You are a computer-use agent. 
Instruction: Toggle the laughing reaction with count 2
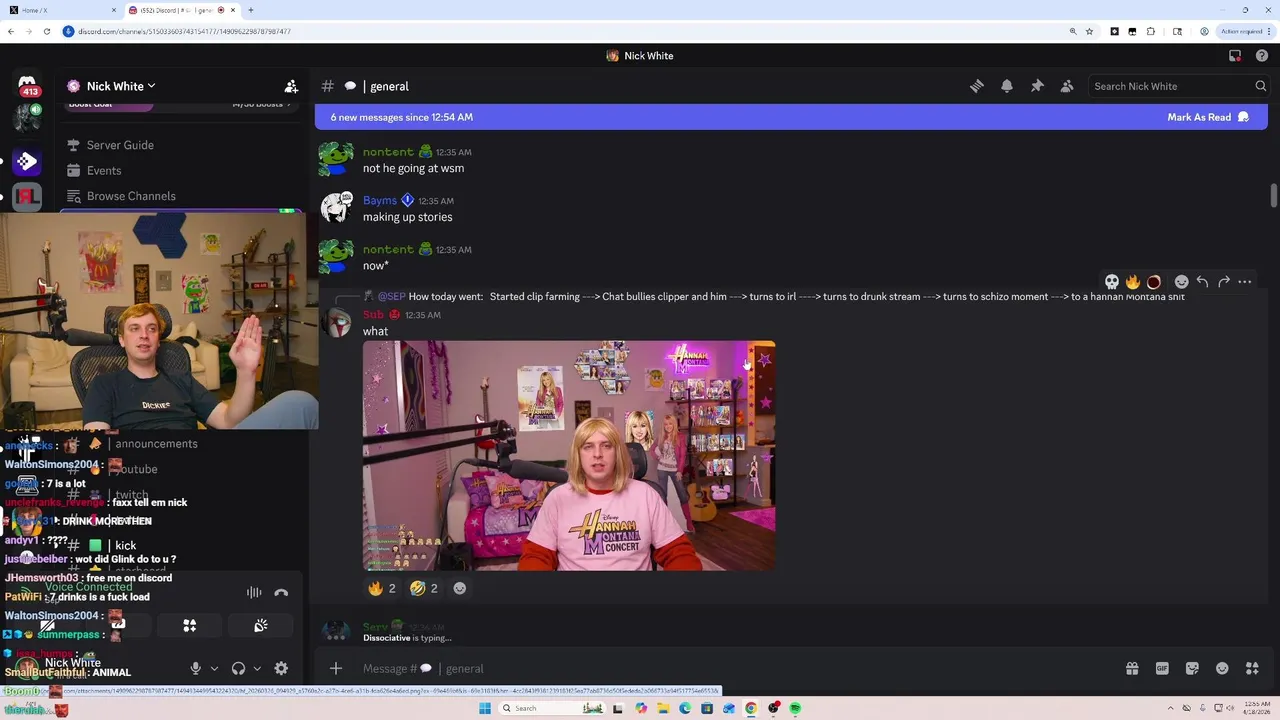coord(424,588)
